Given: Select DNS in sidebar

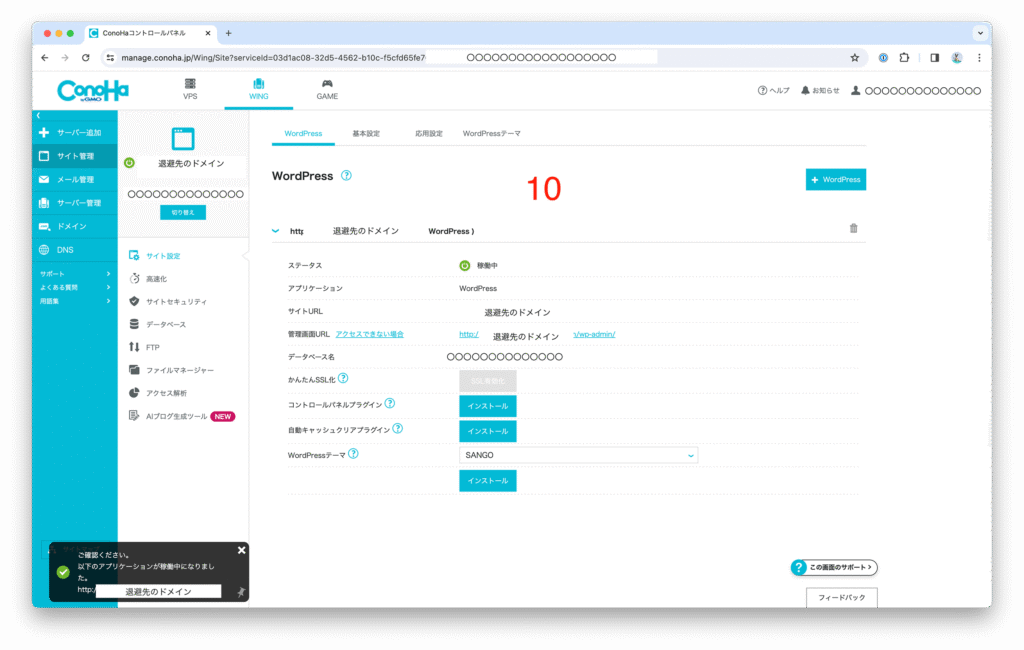Looking at the screenshot, I should pyautogui.click(x=75, y=250).
